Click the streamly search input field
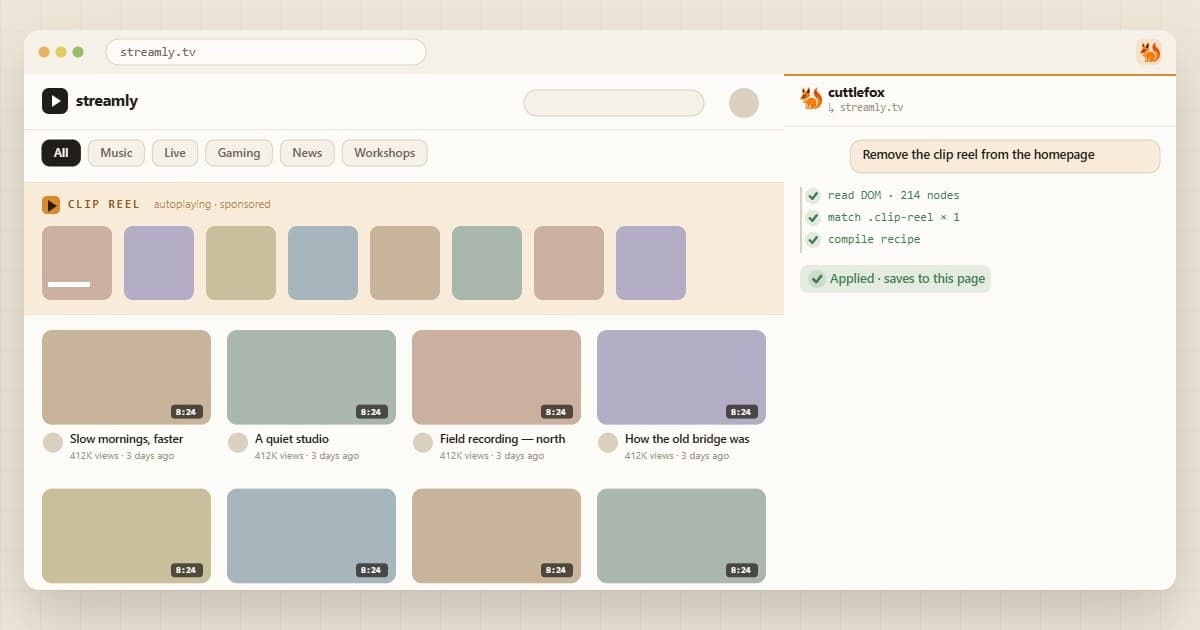Image resolution: width=1200 pixels, height=630 pixels. 614,103
